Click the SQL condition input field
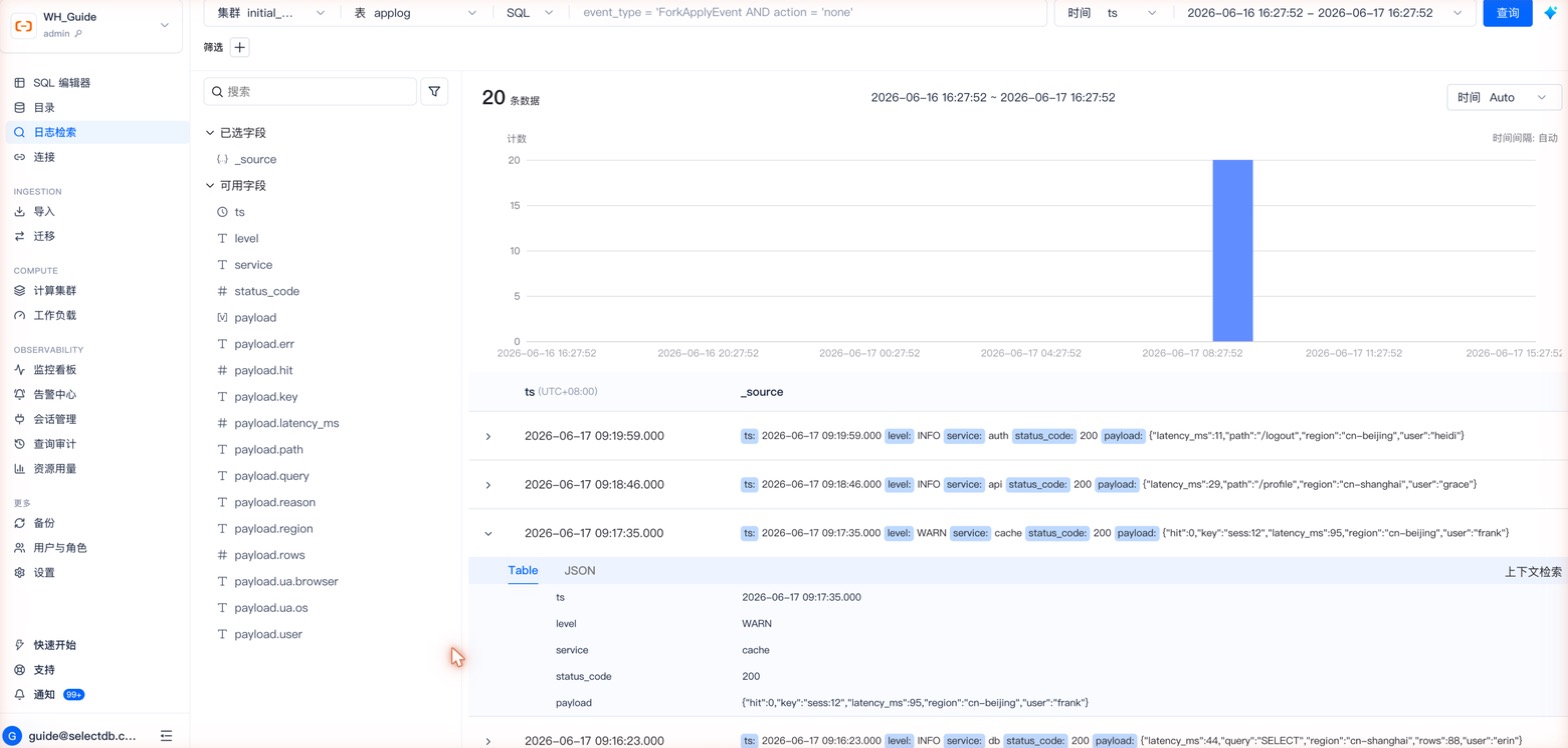 [x=806, y=13]
